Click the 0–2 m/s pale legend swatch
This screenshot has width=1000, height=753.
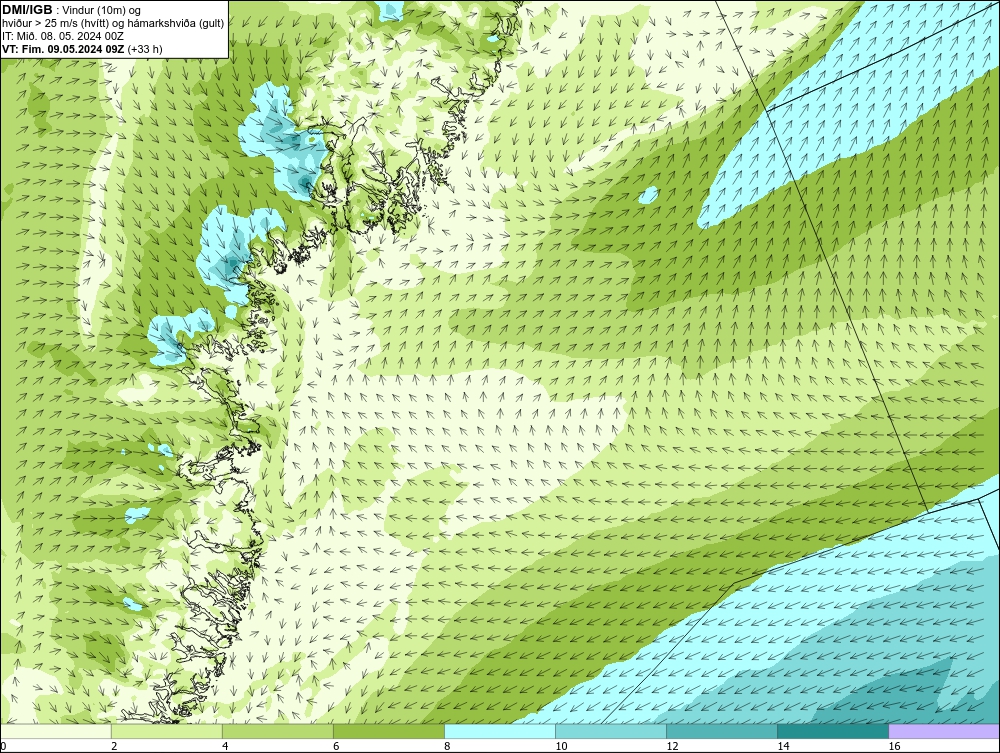coord(56,731)
